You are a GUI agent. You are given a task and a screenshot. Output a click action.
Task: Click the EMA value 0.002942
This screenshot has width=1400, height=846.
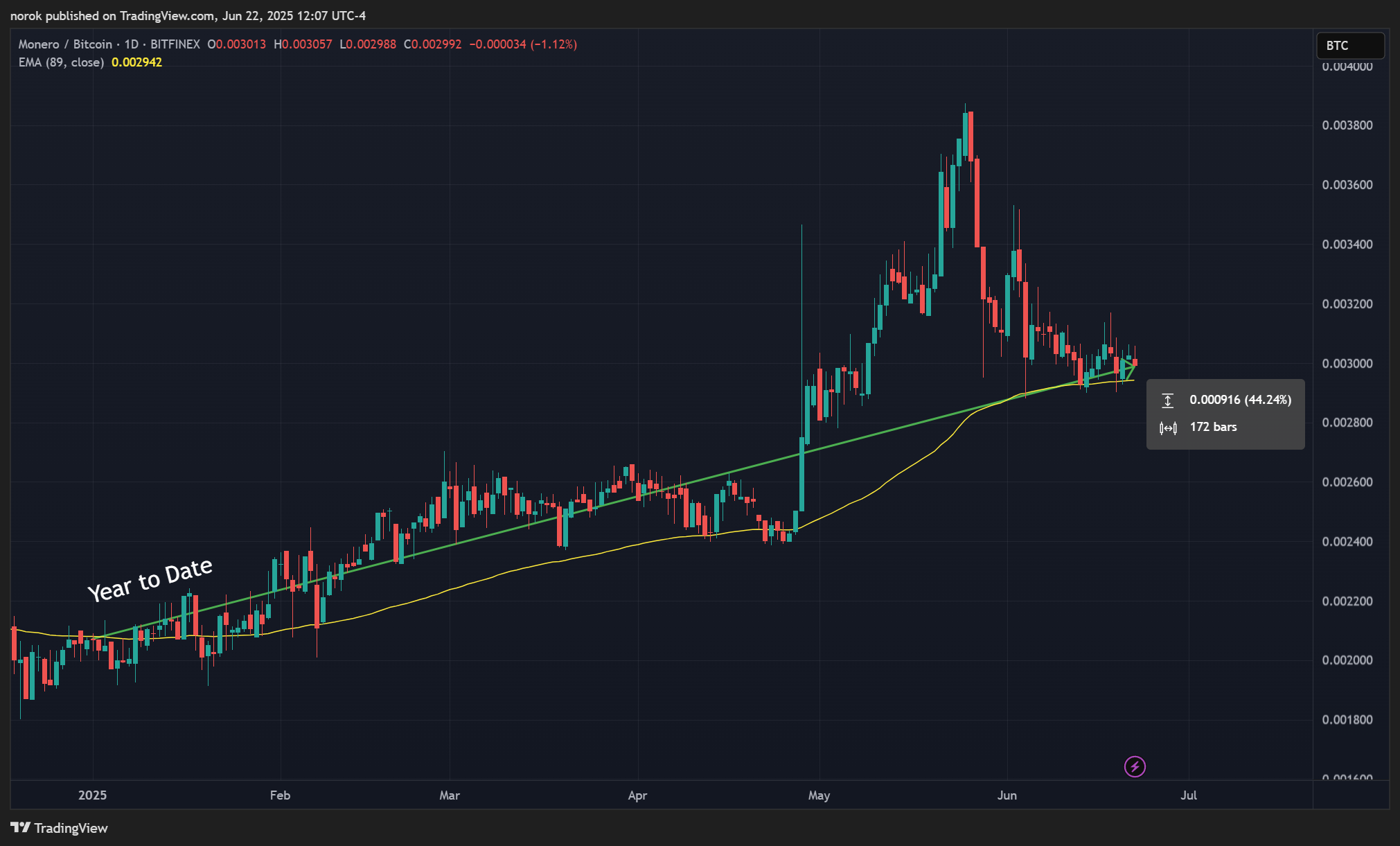point(136,62)
